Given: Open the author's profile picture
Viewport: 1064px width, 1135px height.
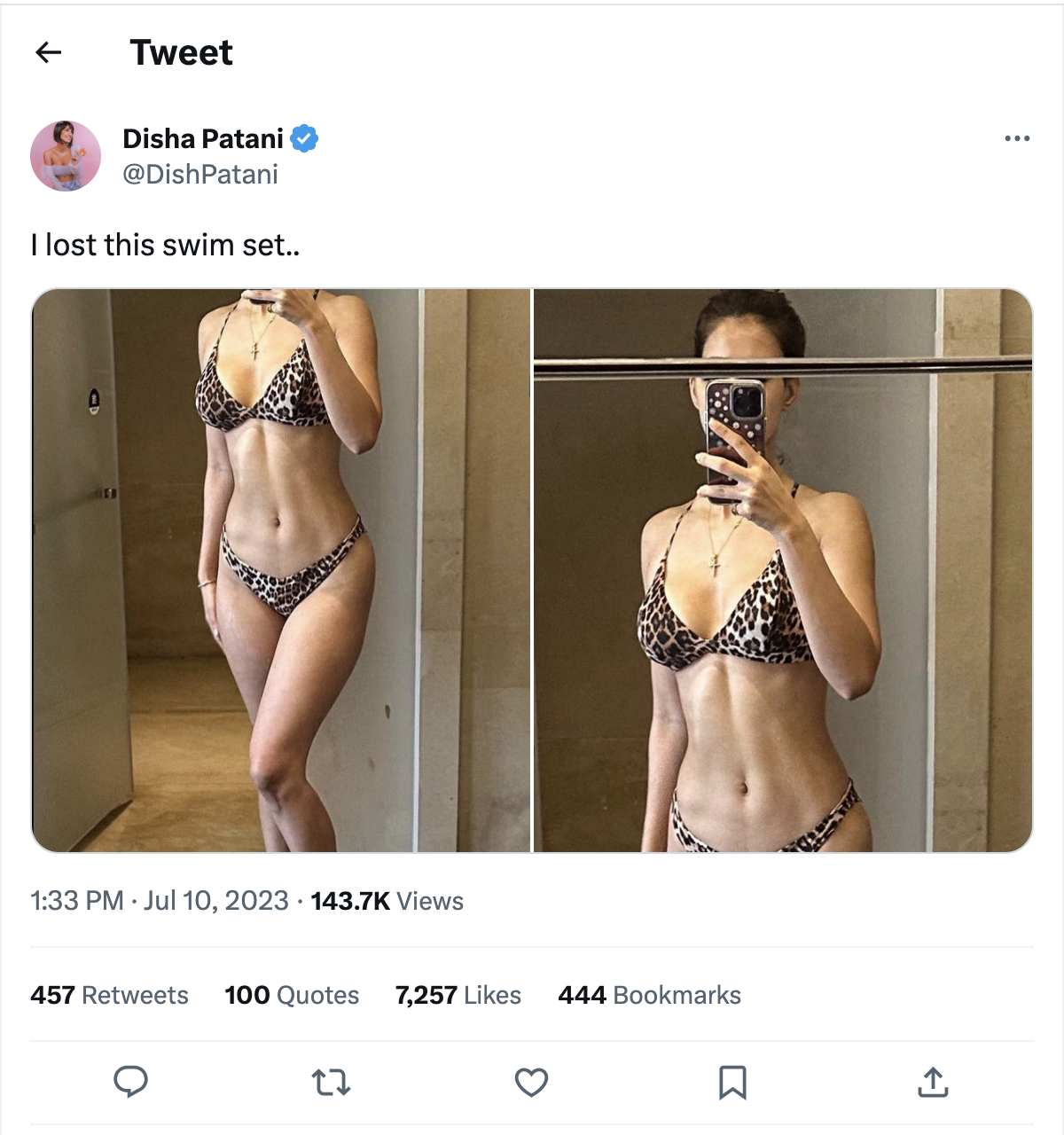Looking at the screenshot, I should pos(66,156).
